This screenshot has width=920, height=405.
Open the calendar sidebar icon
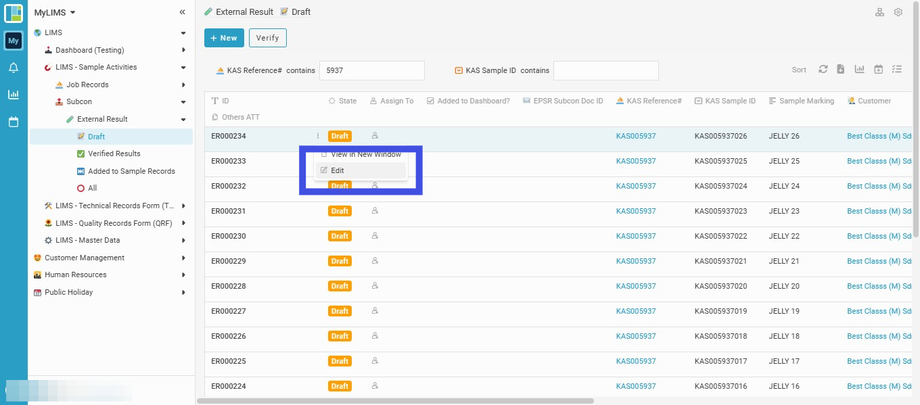13,122
